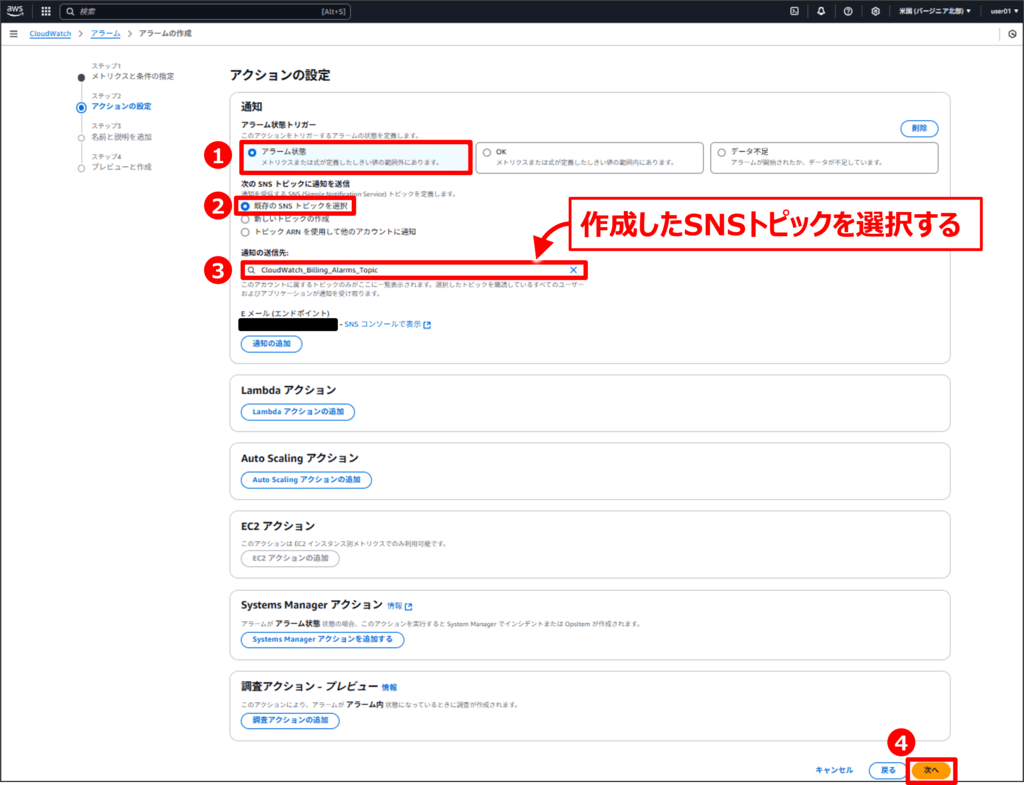Image resolution: width=1024 pixels, height=785 pixels.
Task: Open the notifications bell icon
Action: coord(821,11)
